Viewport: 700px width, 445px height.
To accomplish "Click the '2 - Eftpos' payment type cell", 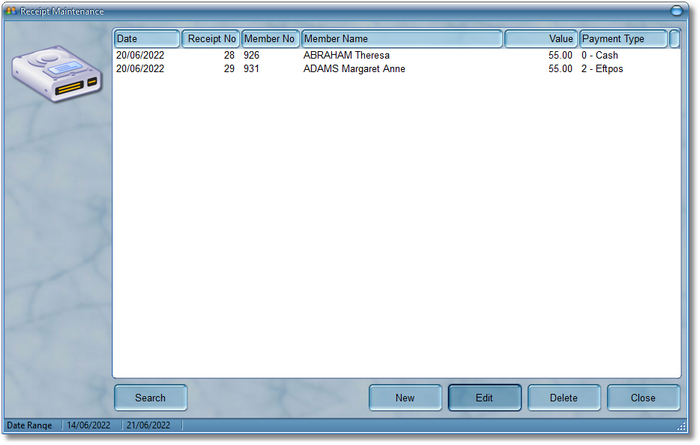I will (x=602, y=69).
